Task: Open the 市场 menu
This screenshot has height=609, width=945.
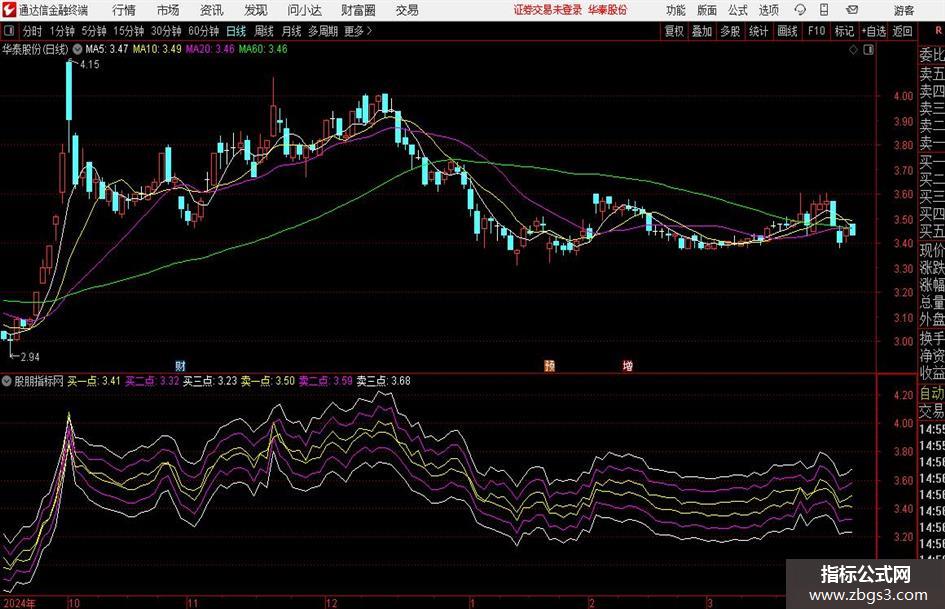Action: coord(168,10)
